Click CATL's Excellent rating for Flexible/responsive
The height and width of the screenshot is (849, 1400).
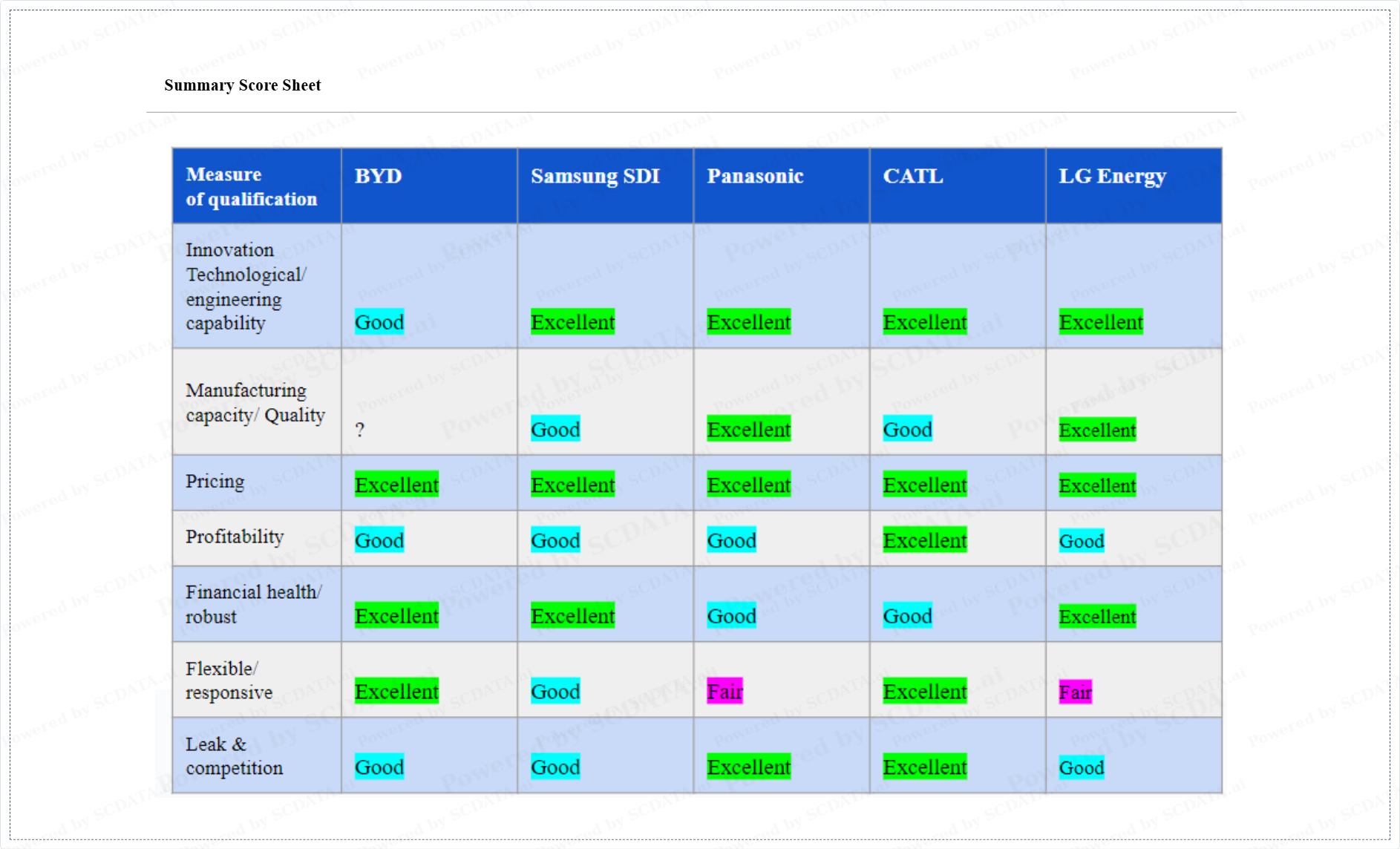(x=925, y=691)
